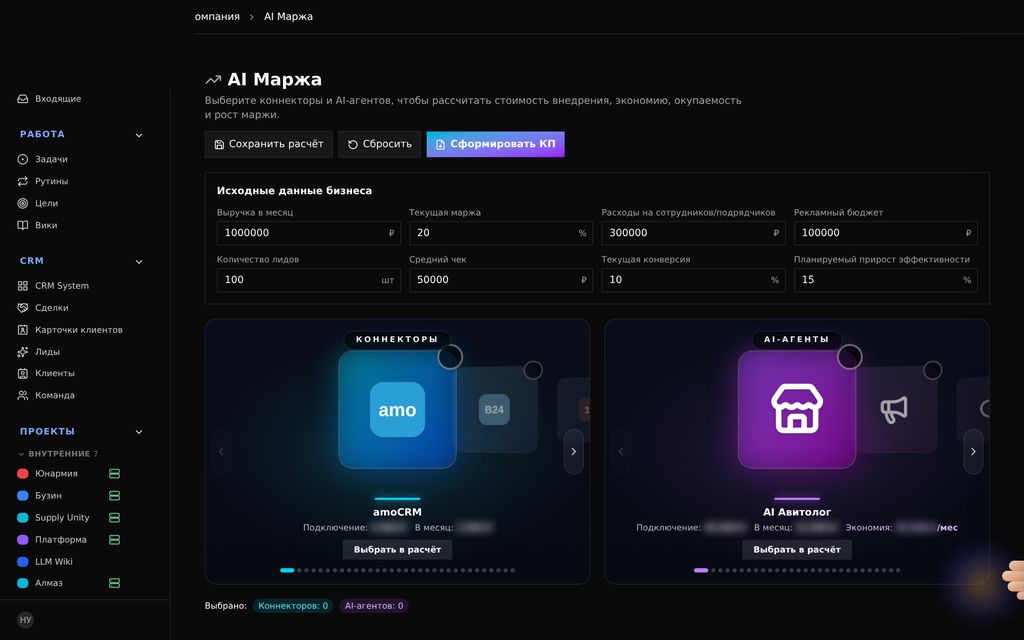This screenshot has width=1024, height=640.
Task: Click the database icon next to Юнармия
Action: [x=114, y=473]
